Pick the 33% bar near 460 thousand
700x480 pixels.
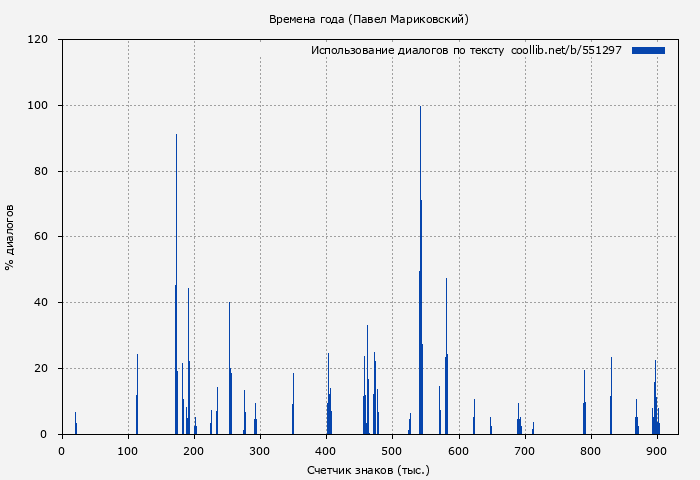coord(367,380)
